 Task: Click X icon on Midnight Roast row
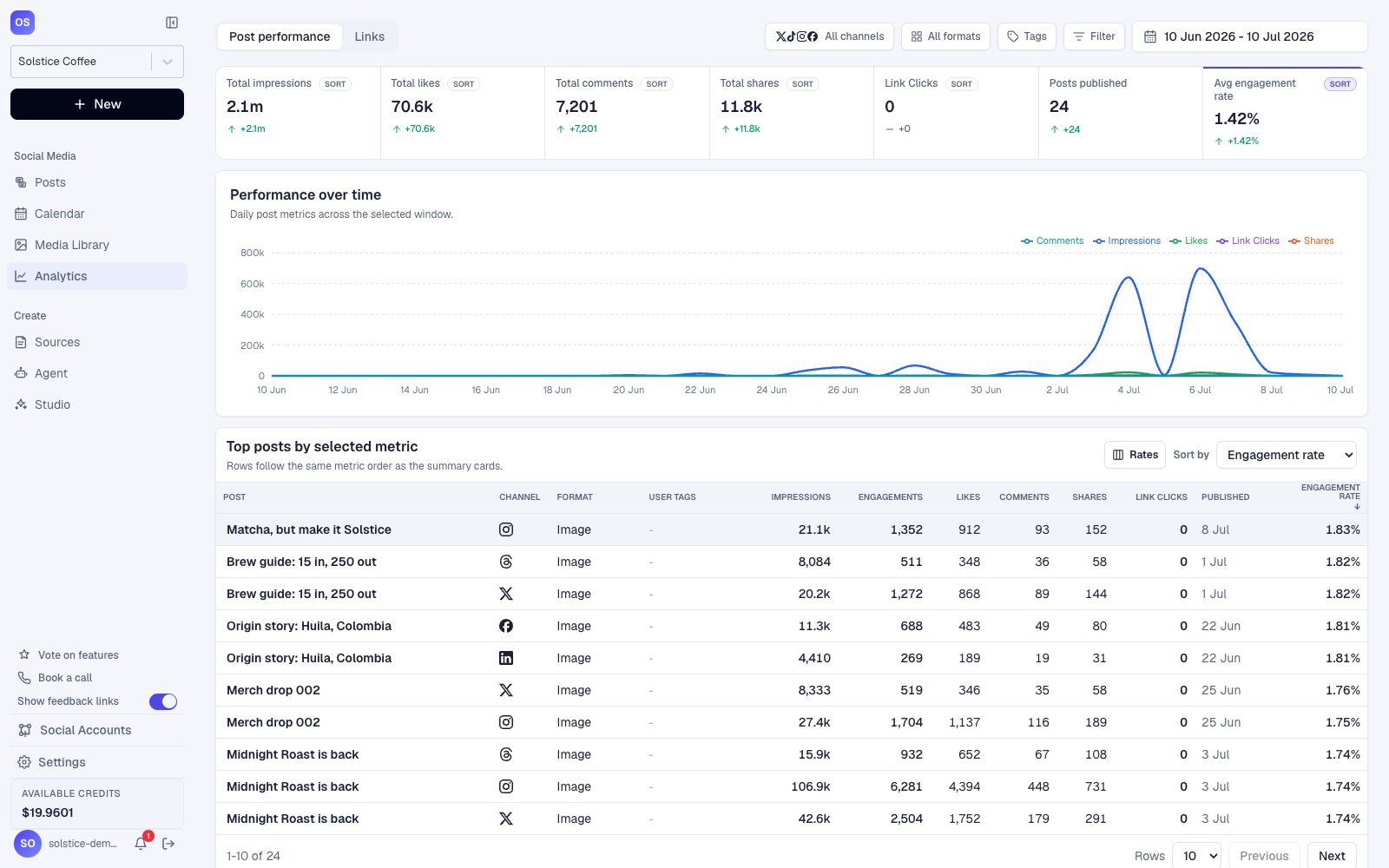tap(506, 819)
